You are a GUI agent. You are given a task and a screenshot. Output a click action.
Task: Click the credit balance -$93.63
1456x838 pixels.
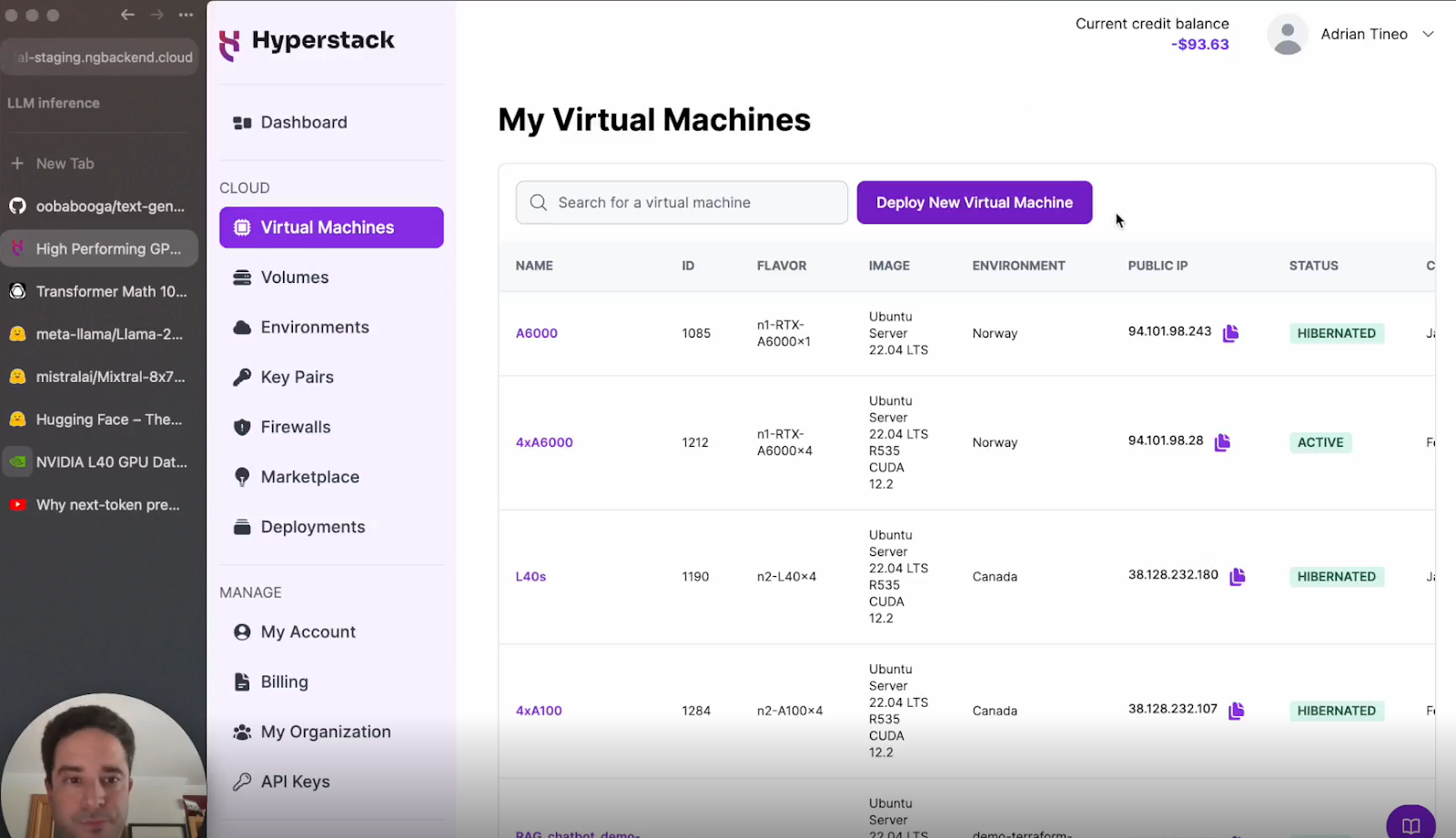point(1199,45)
